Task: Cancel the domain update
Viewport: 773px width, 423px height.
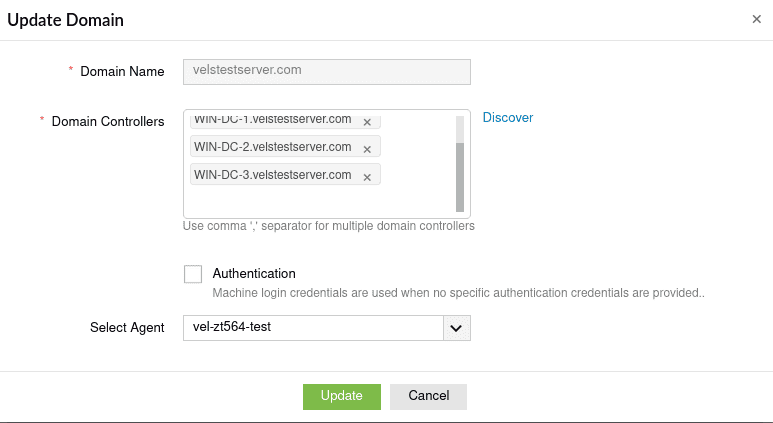Action: (428, 396)
